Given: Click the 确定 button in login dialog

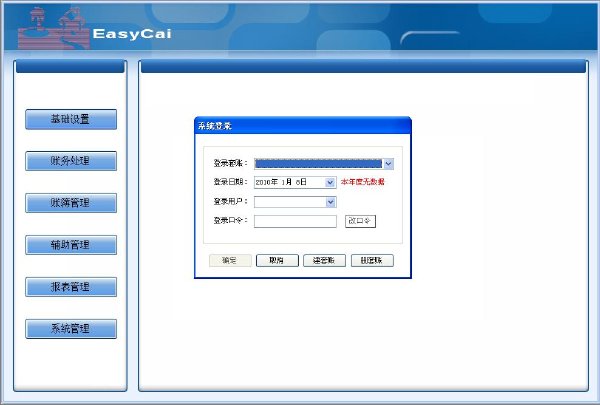Looking at the screenshot, I should [x=230, y=261].
